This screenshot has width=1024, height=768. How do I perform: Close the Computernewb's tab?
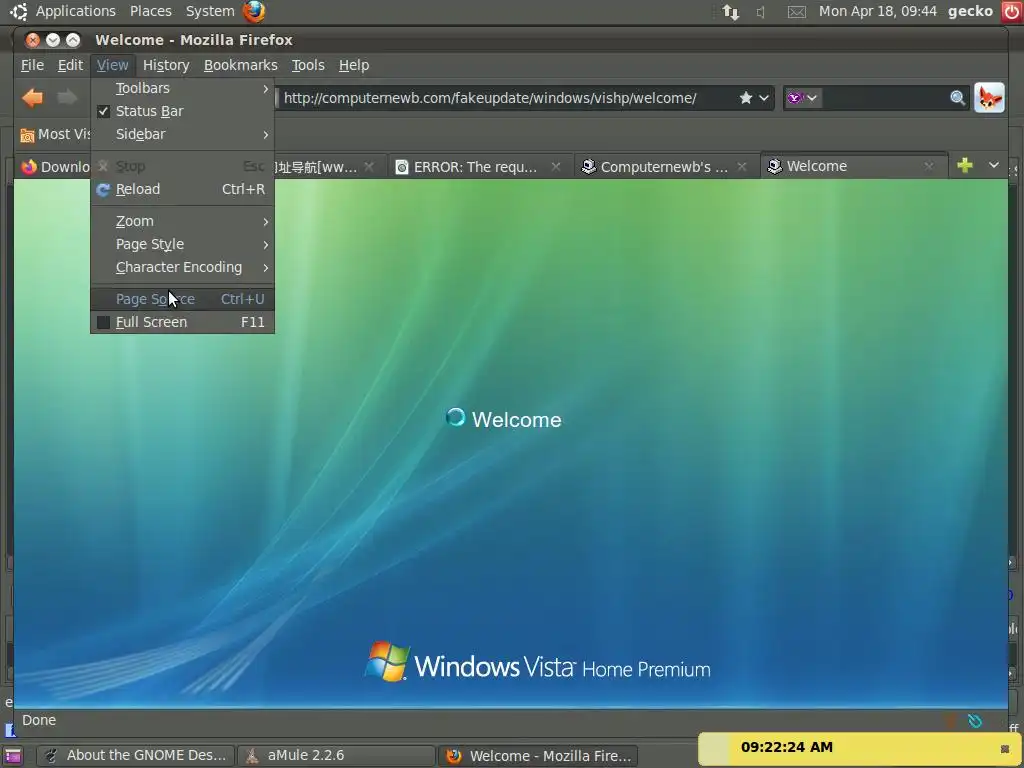(742, 167)
